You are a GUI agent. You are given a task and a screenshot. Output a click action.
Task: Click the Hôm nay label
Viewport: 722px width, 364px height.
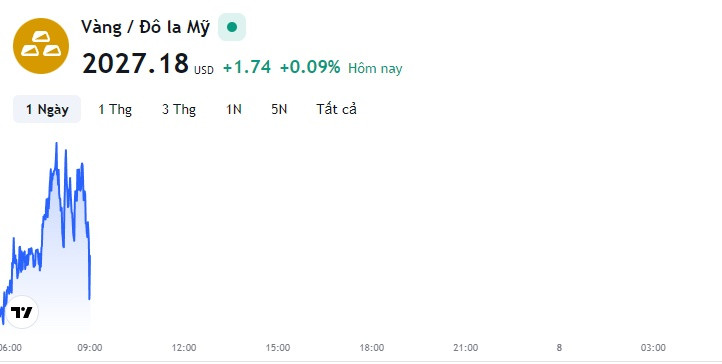pos(375,69)
